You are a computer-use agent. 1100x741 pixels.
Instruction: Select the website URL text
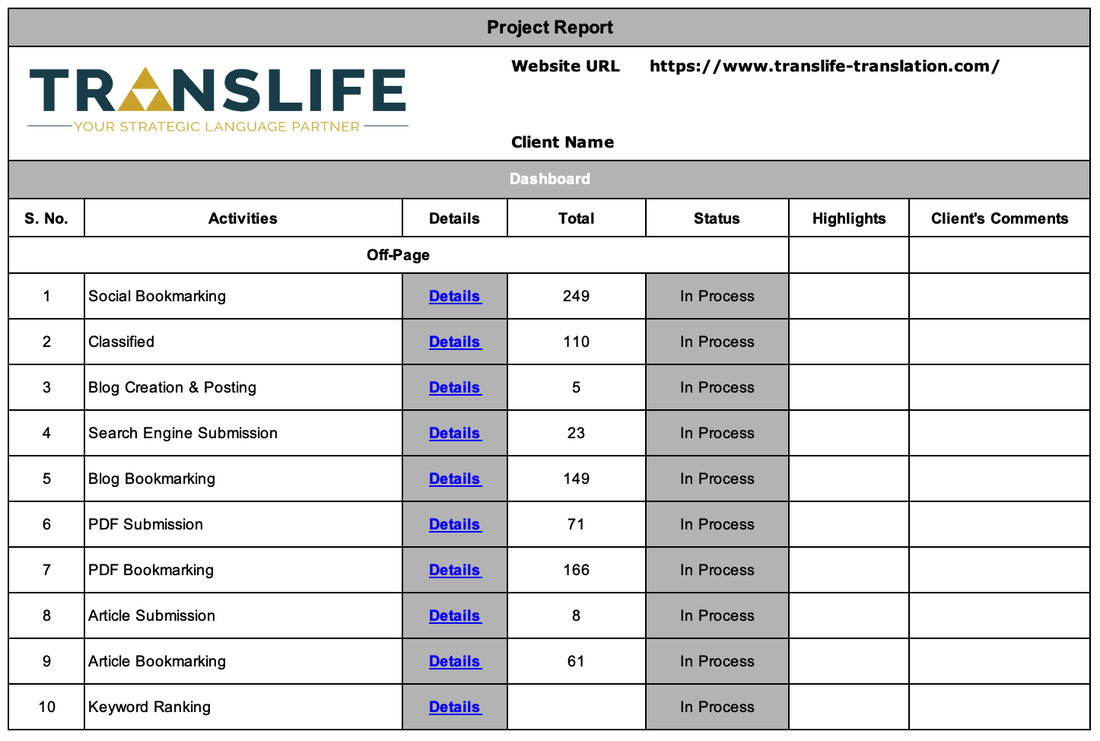coord(824,67)
